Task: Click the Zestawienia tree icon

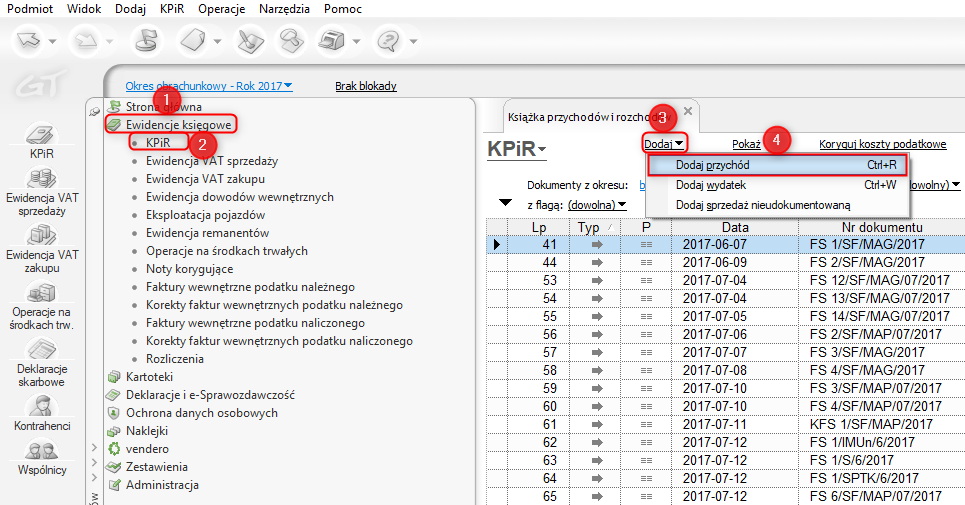Action: click(x=113, y=467)
